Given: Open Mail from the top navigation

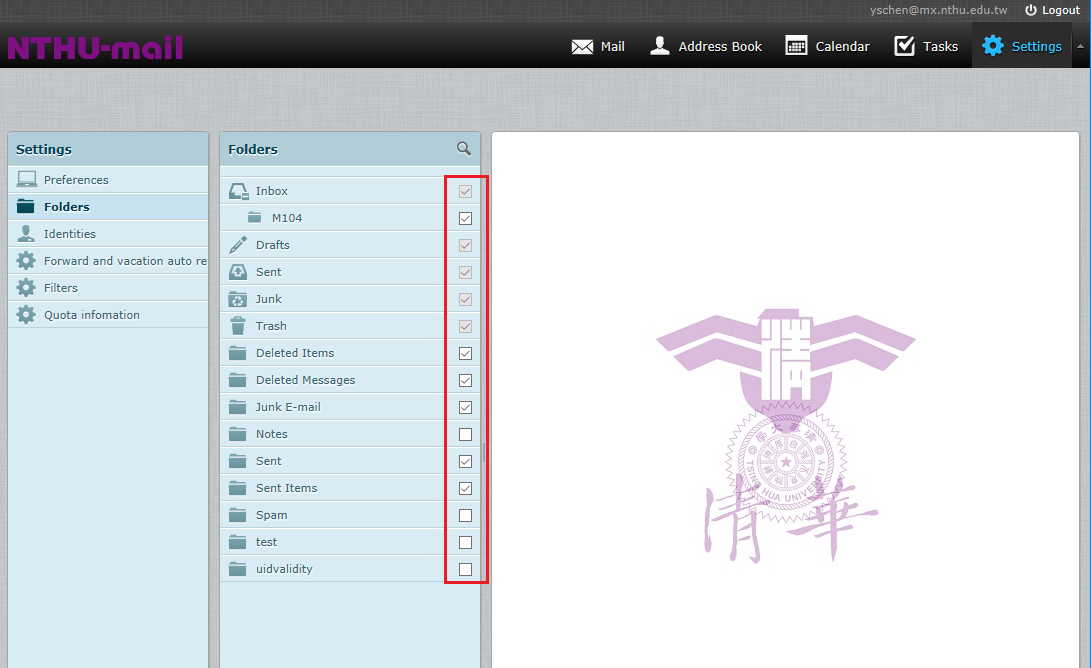Looking at the screenshot, I should pyautogui.click(x=598, y=46).
